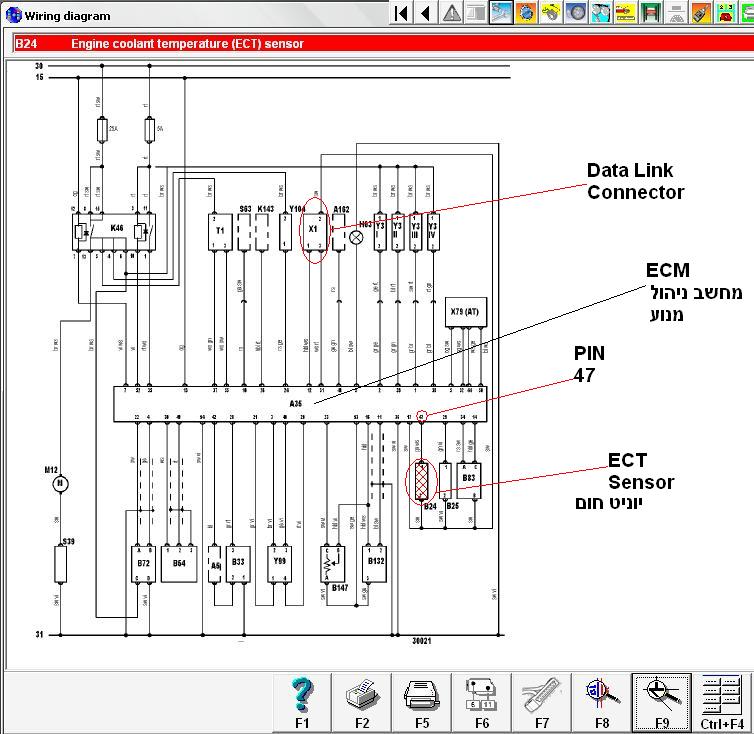Select the M12 motor symbol
The height and width of the screenshot is (734, 754).
coord(59,484)
